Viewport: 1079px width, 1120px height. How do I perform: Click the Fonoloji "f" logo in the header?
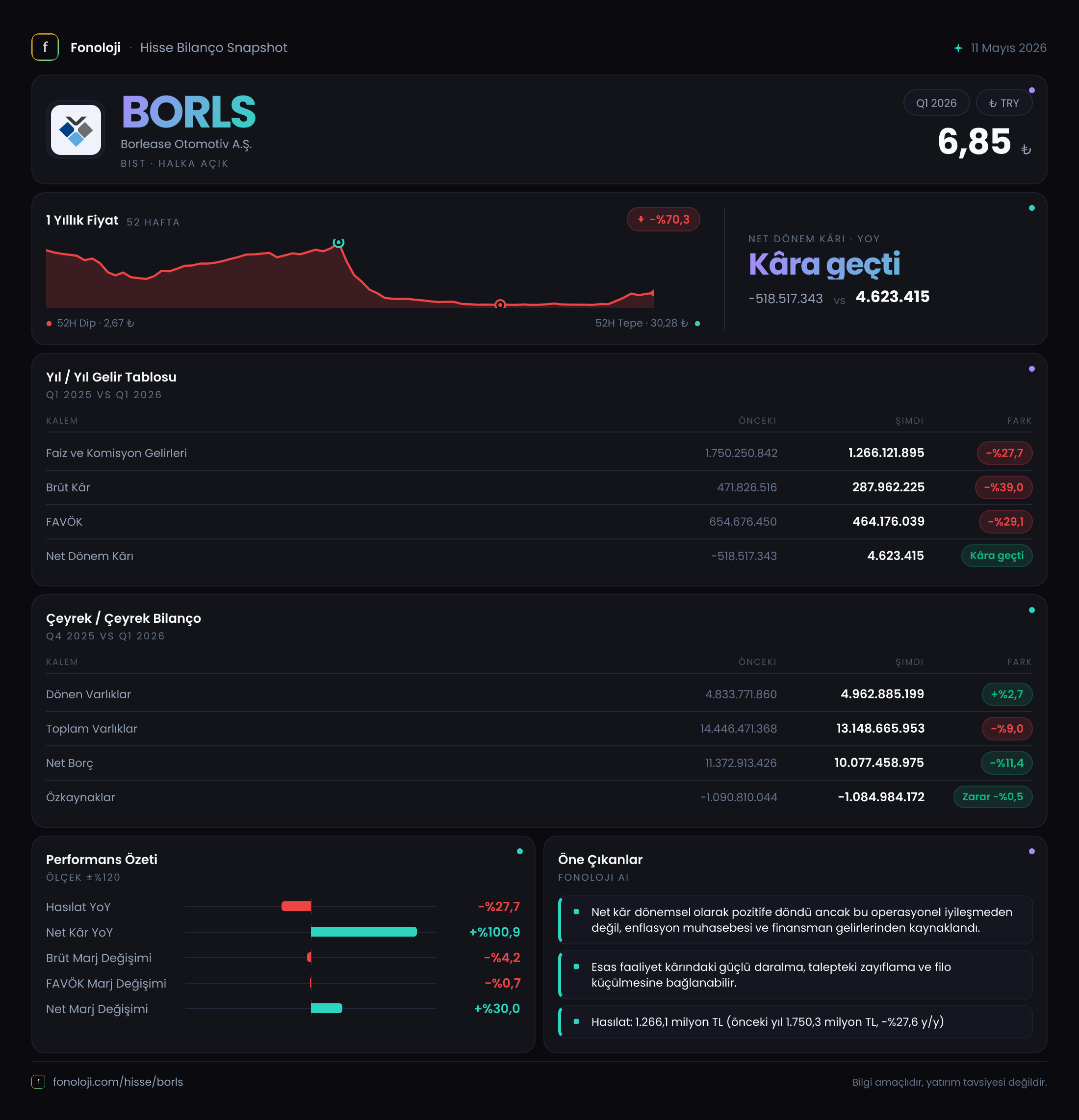(x=45, y=48)
